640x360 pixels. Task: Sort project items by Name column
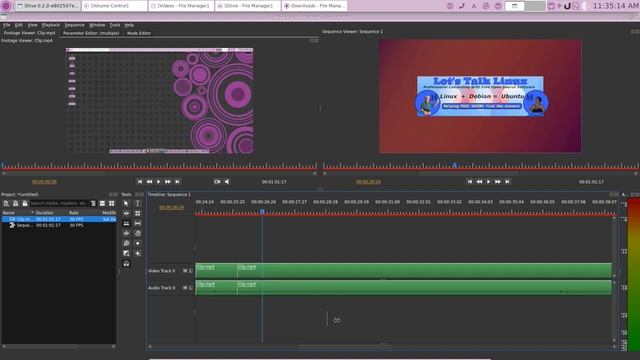(18, 213)
